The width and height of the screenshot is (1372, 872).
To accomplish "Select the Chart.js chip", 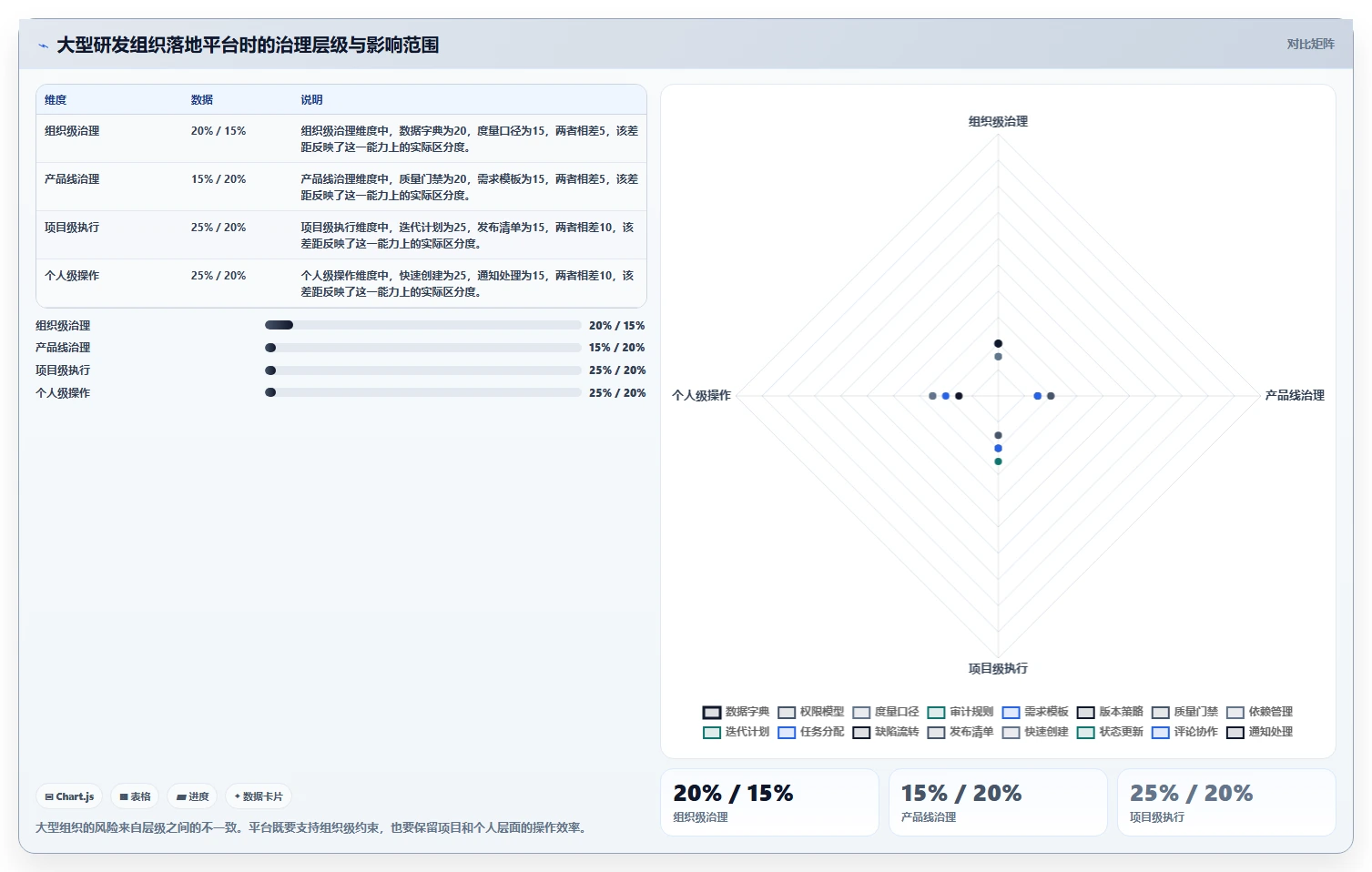I will pos(69,796).
